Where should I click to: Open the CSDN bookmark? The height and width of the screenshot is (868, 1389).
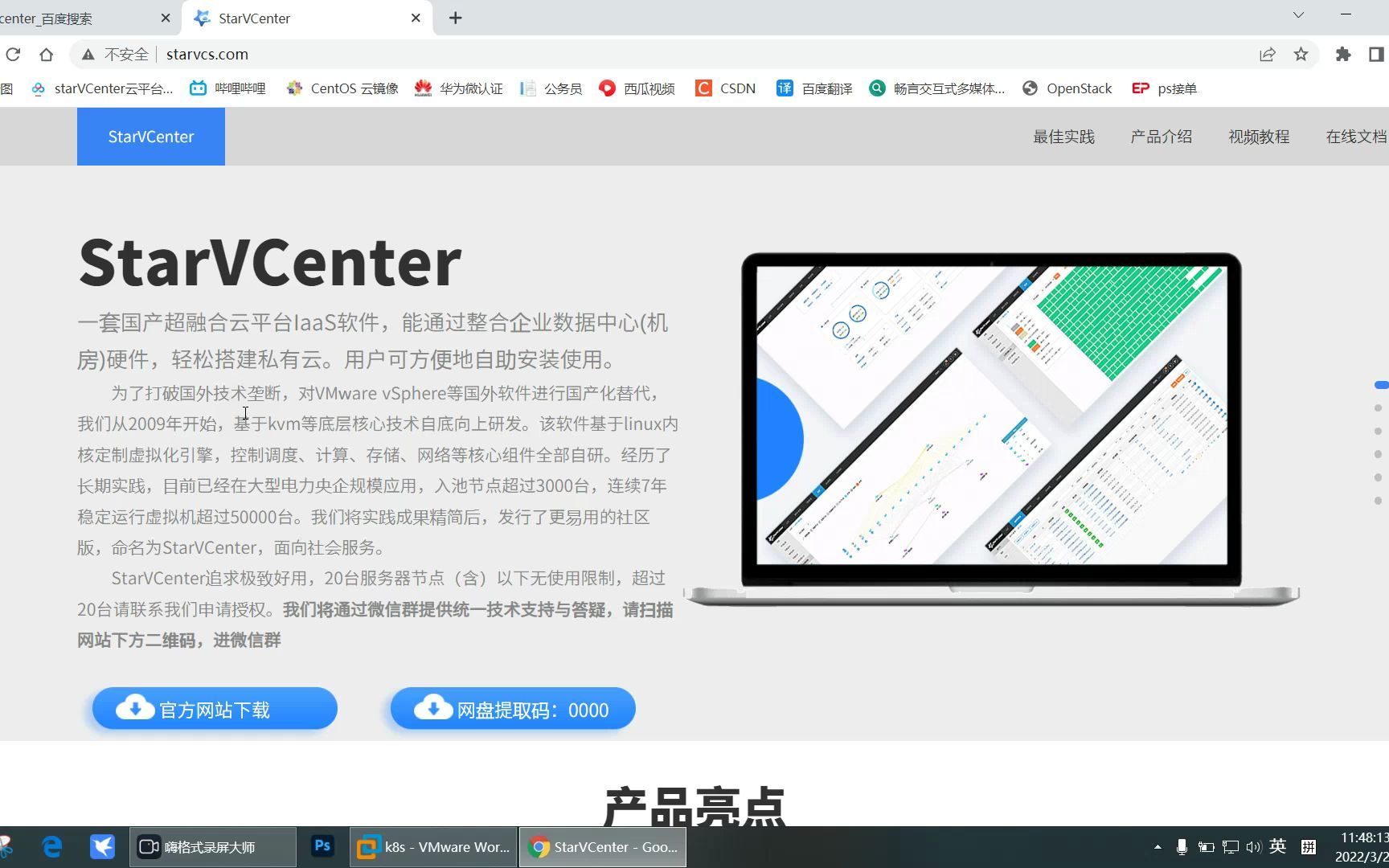(725, 88)
